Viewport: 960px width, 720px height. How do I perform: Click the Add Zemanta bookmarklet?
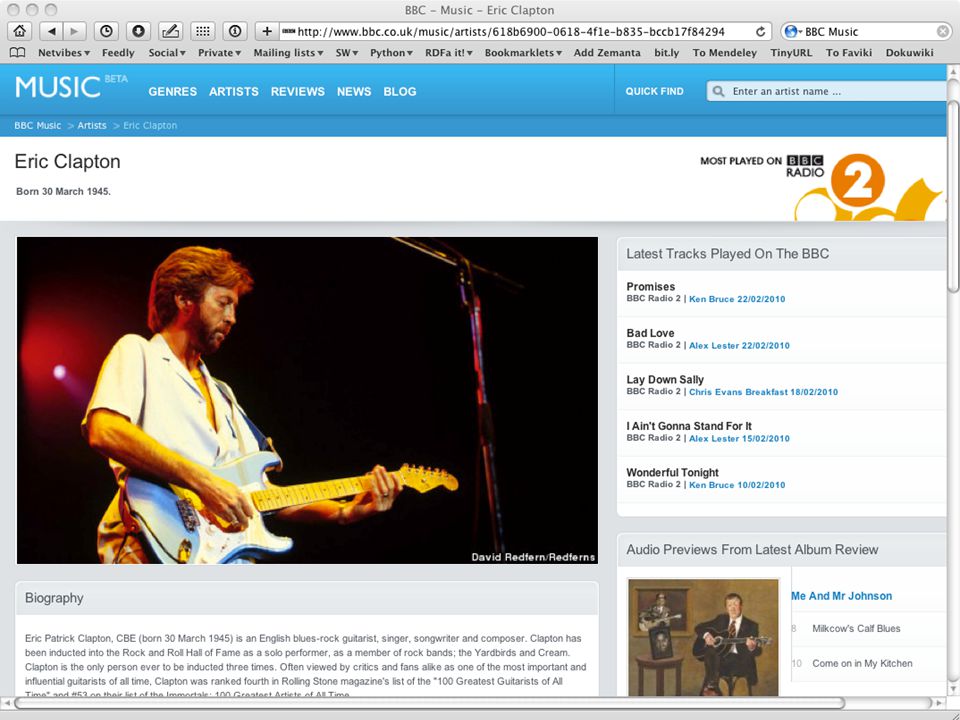[x=607, y=53]
